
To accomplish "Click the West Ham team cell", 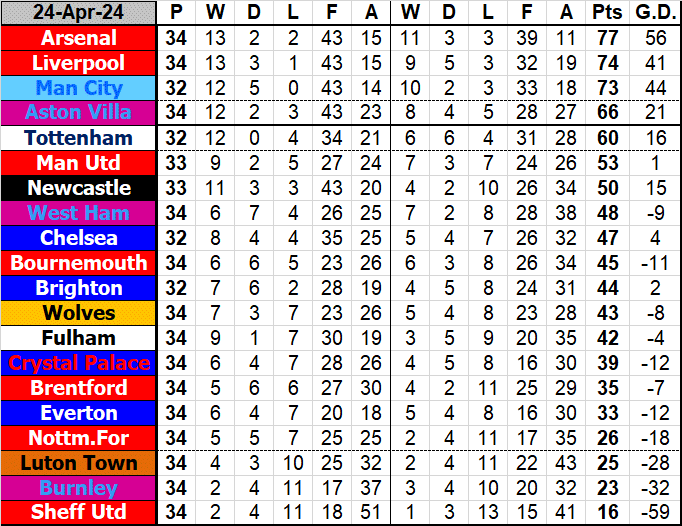I will (78, 213).
